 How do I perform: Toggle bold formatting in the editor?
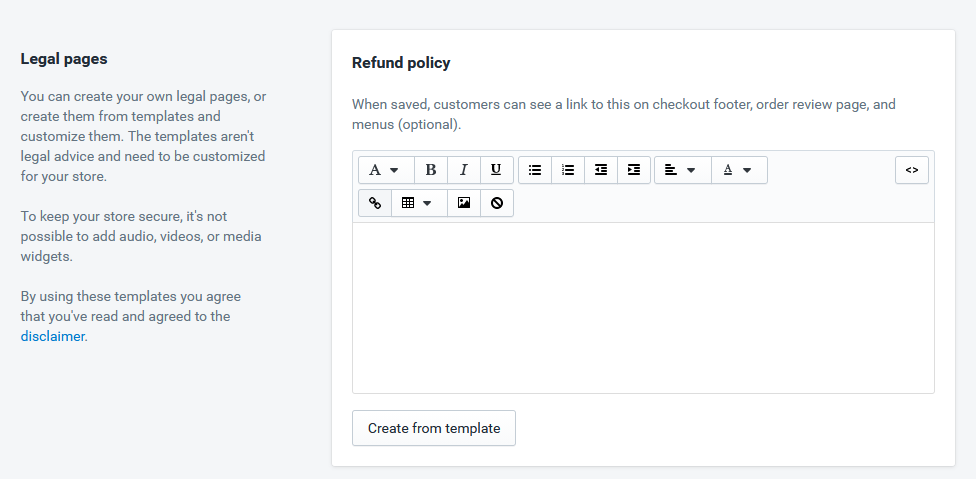pos(431,170)
